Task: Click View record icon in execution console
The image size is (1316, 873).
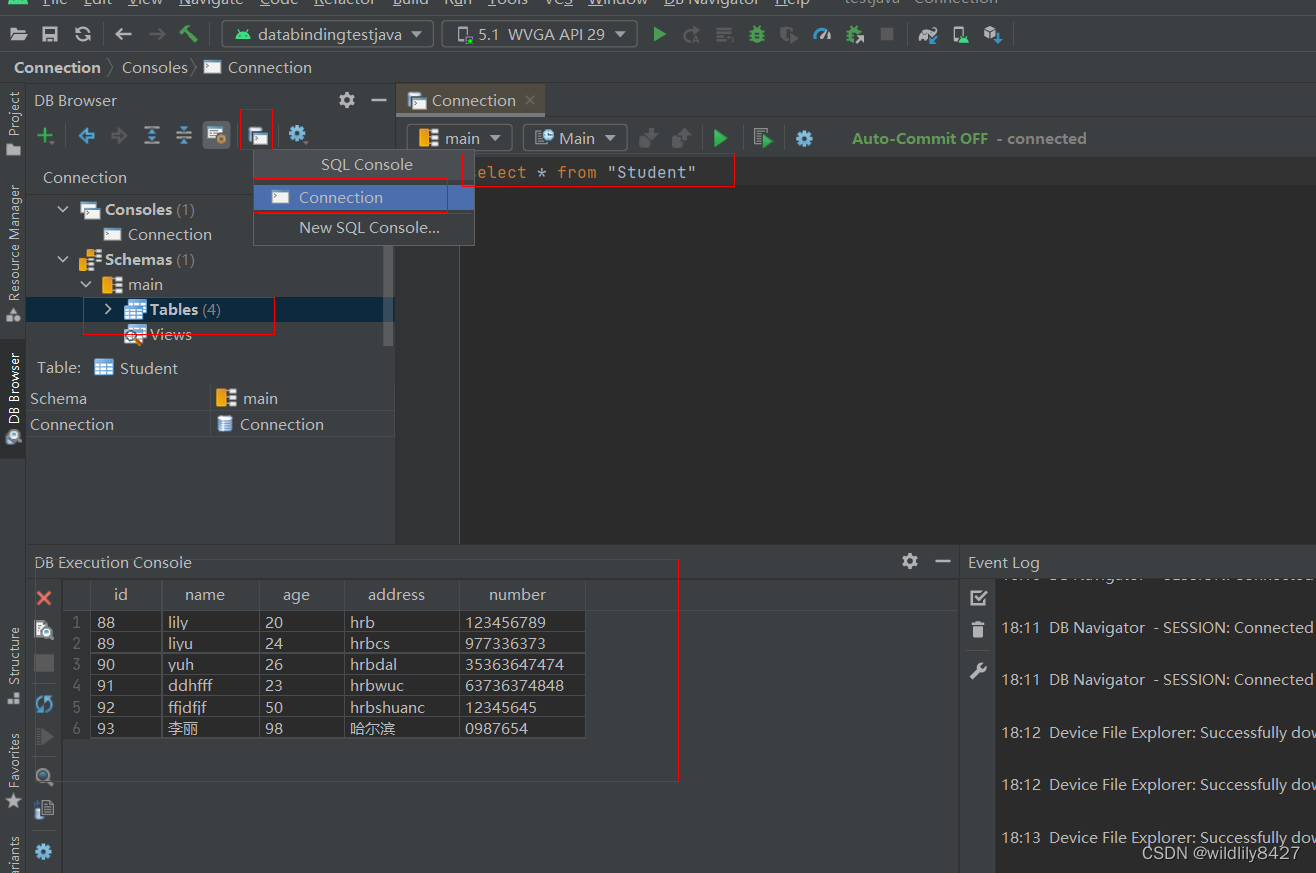Action: point(44,629)
